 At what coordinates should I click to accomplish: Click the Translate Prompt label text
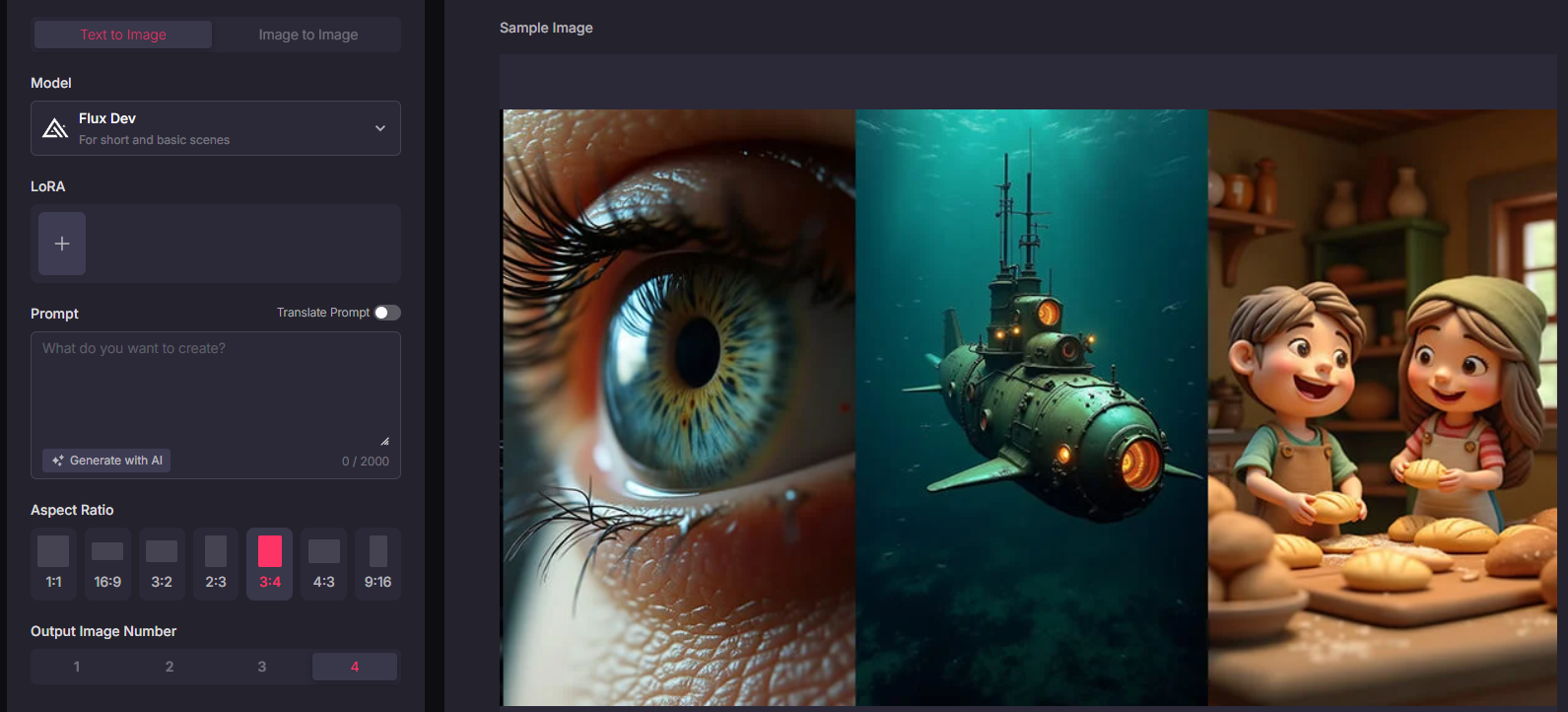click(323, 313)
